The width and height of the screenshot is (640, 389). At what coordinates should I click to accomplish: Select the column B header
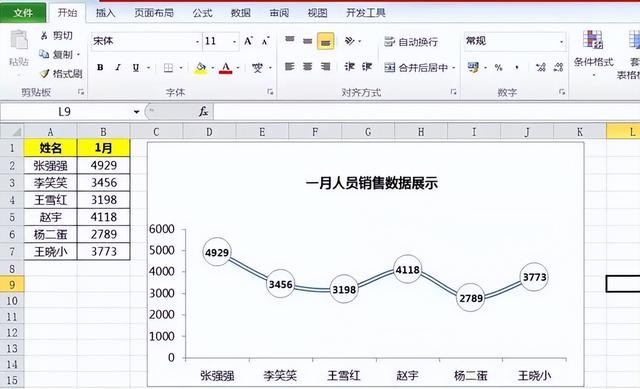(103, 132)
